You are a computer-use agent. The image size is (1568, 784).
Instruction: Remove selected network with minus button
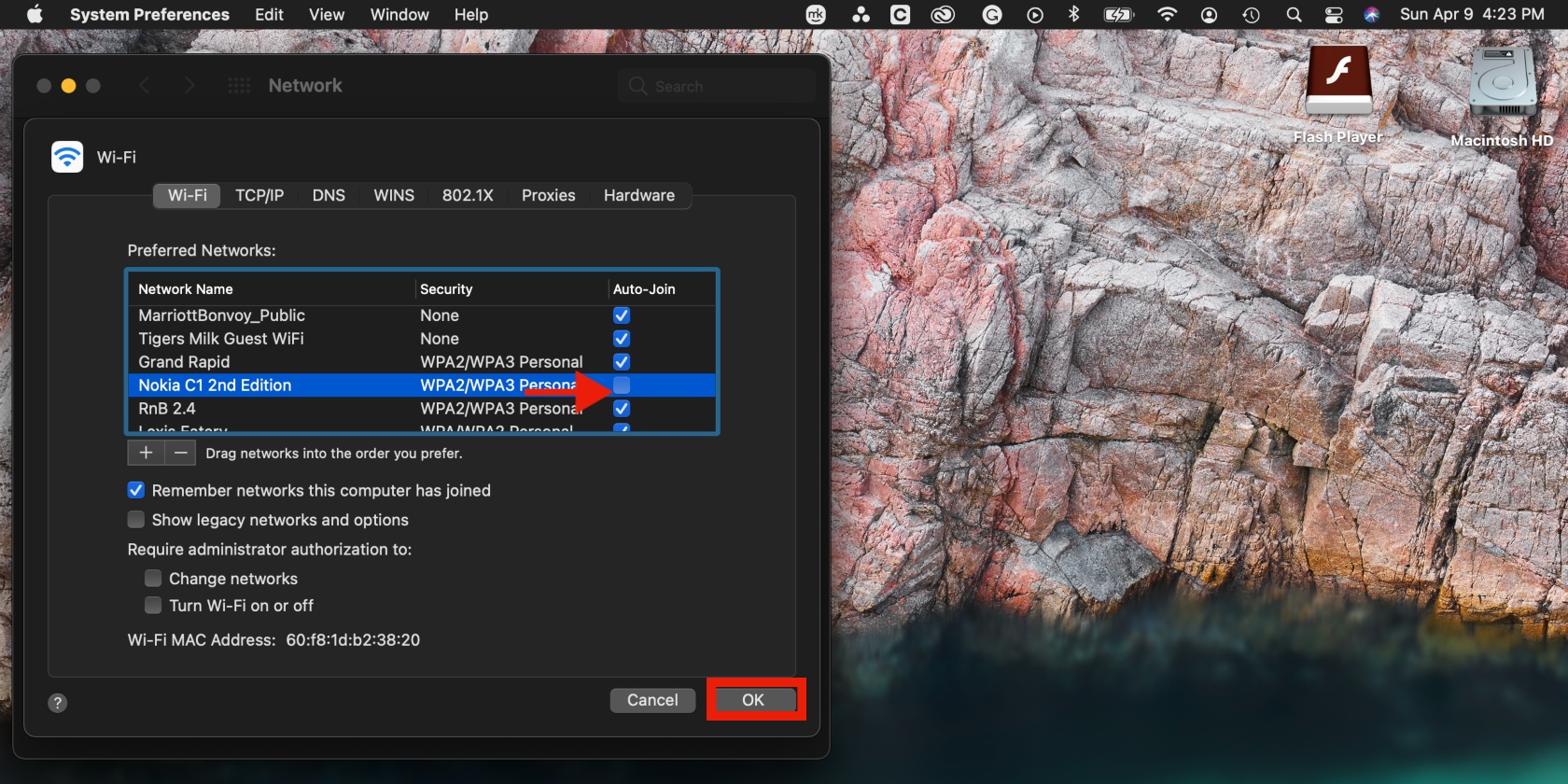click(181, 453)
